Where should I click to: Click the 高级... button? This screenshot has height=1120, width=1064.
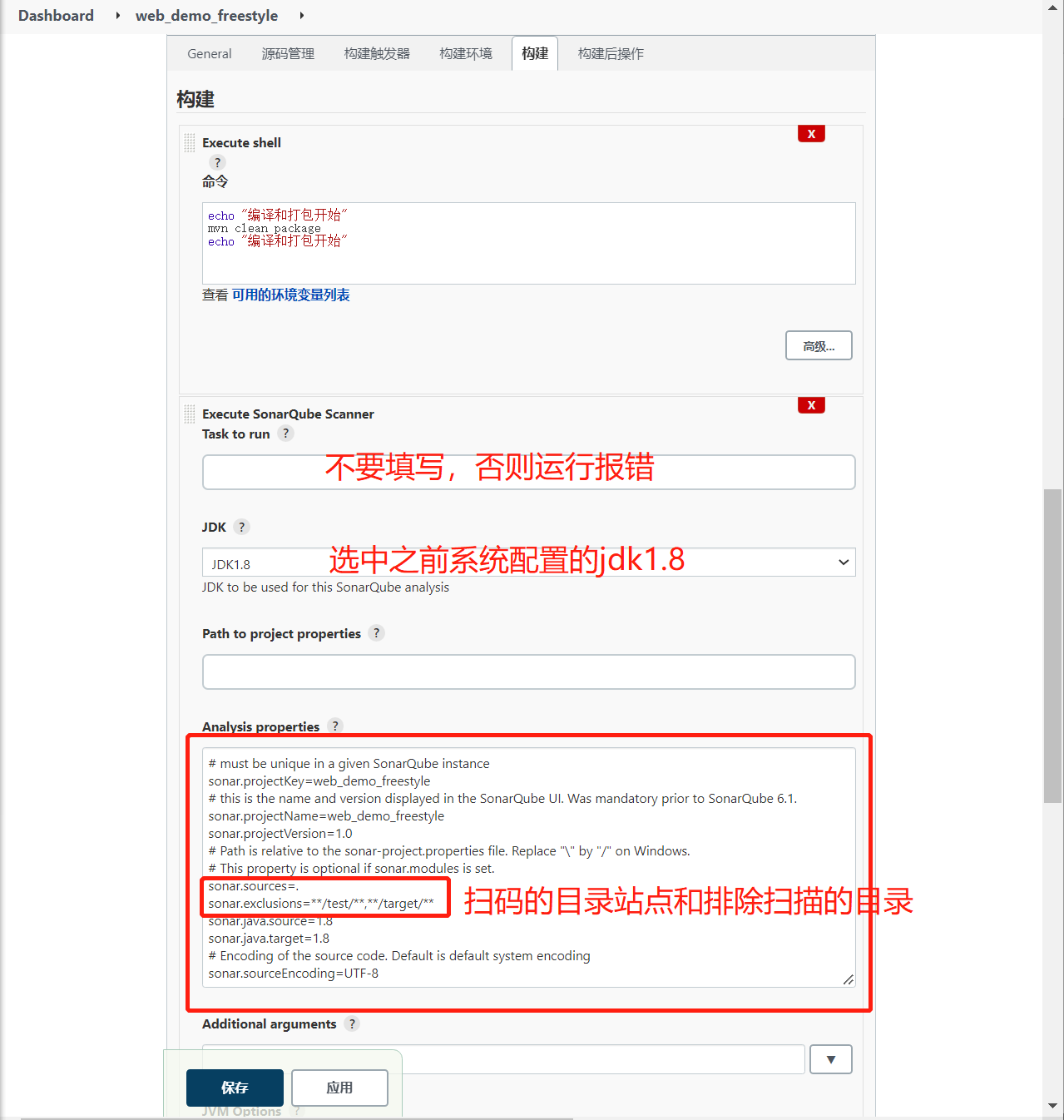click(819, 345)
